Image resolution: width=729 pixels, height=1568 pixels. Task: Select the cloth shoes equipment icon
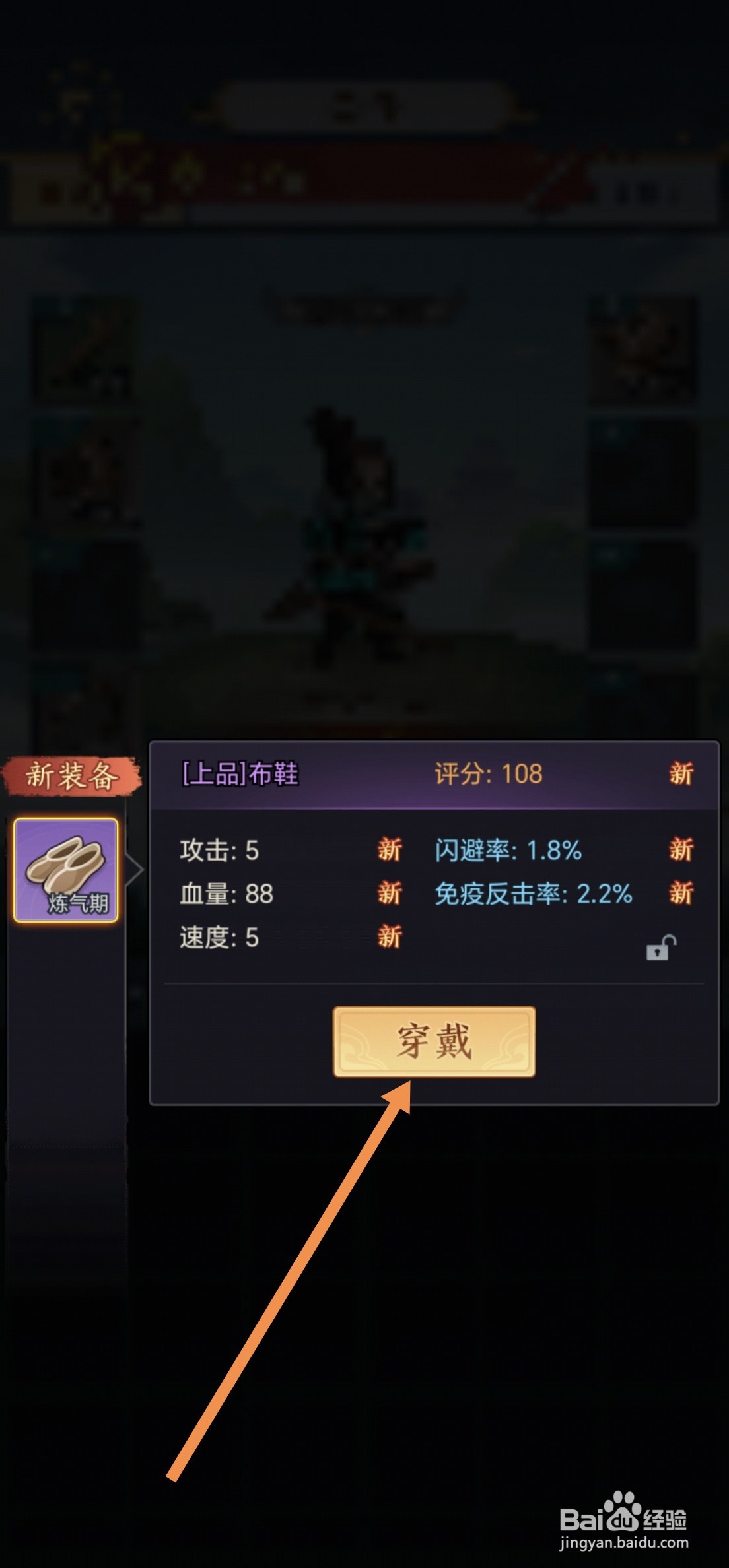[66, 870]
